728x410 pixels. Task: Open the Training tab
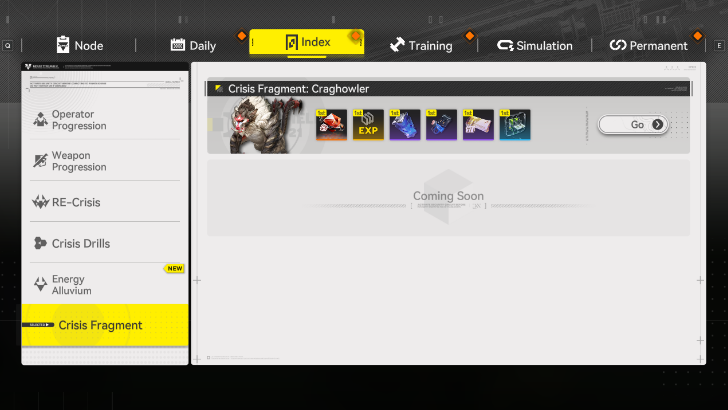[421, 46]
